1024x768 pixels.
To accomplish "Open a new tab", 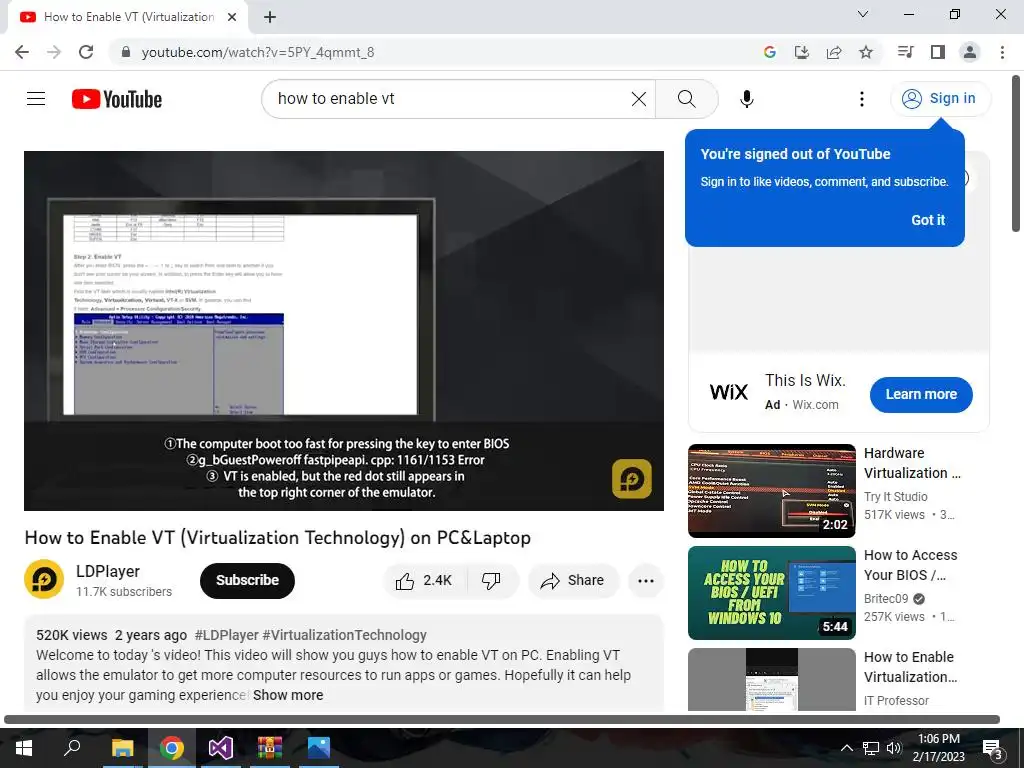I will [270, 17].
